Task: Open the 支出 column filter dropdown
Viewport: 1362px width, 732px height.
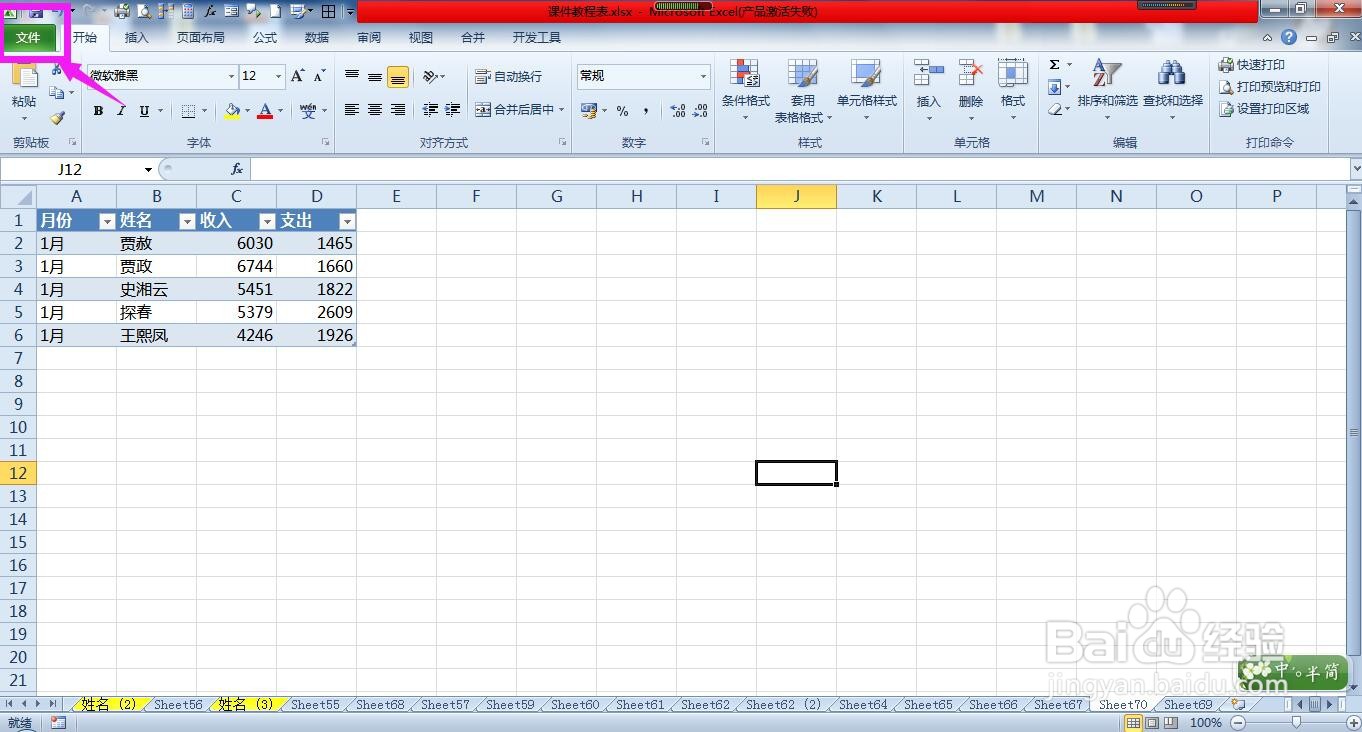Action: tap(347, 221)
